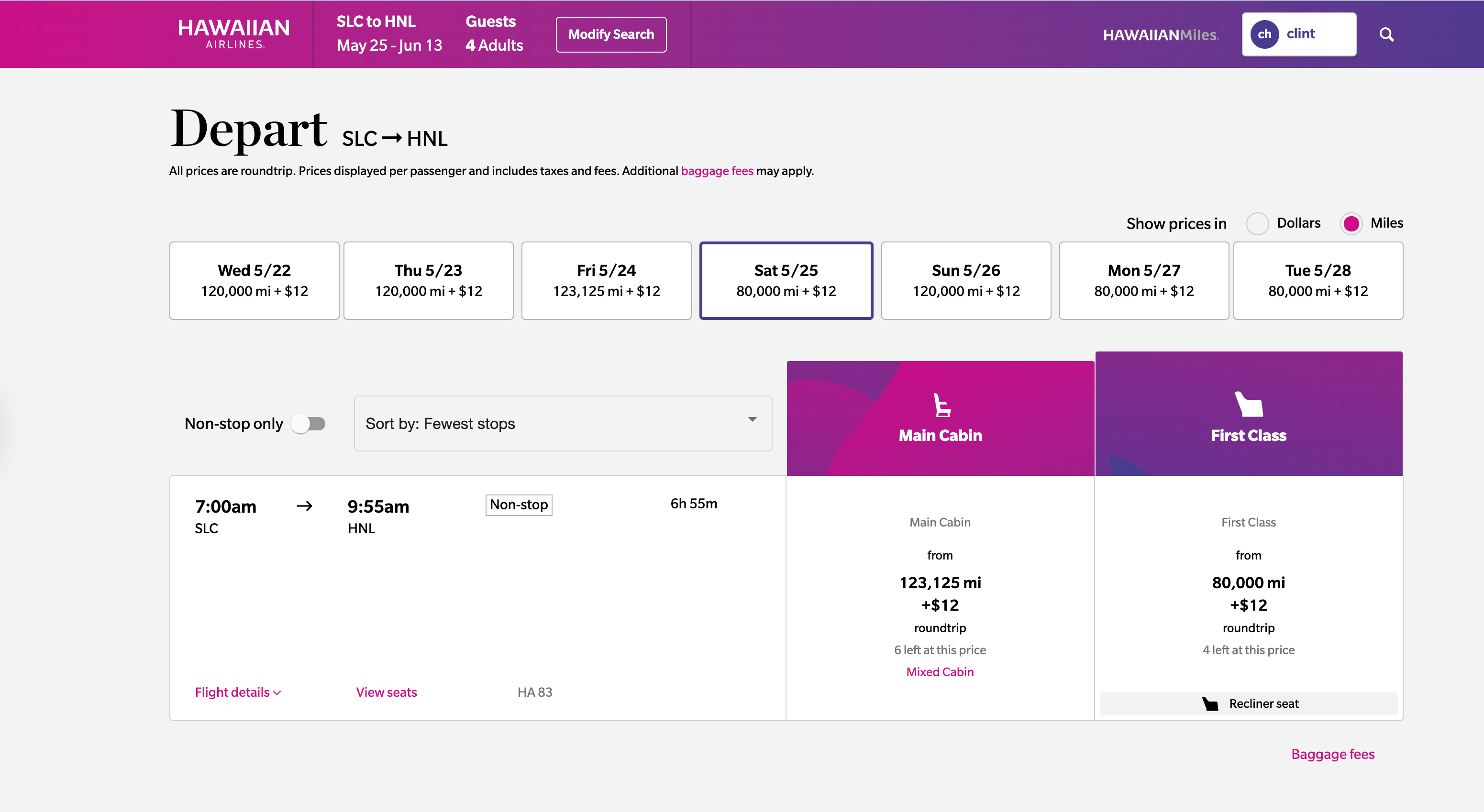Click the Recliner seat icon
Screen dimensions: 1484x812
1210,703
